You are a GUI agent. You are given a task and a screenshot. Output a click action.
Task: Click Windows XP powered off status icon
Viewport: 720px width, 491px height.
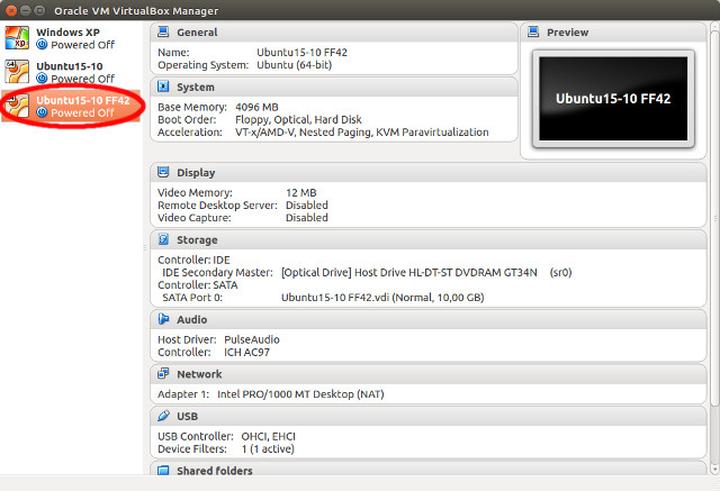pyautogui.click(x=42, y=45)
